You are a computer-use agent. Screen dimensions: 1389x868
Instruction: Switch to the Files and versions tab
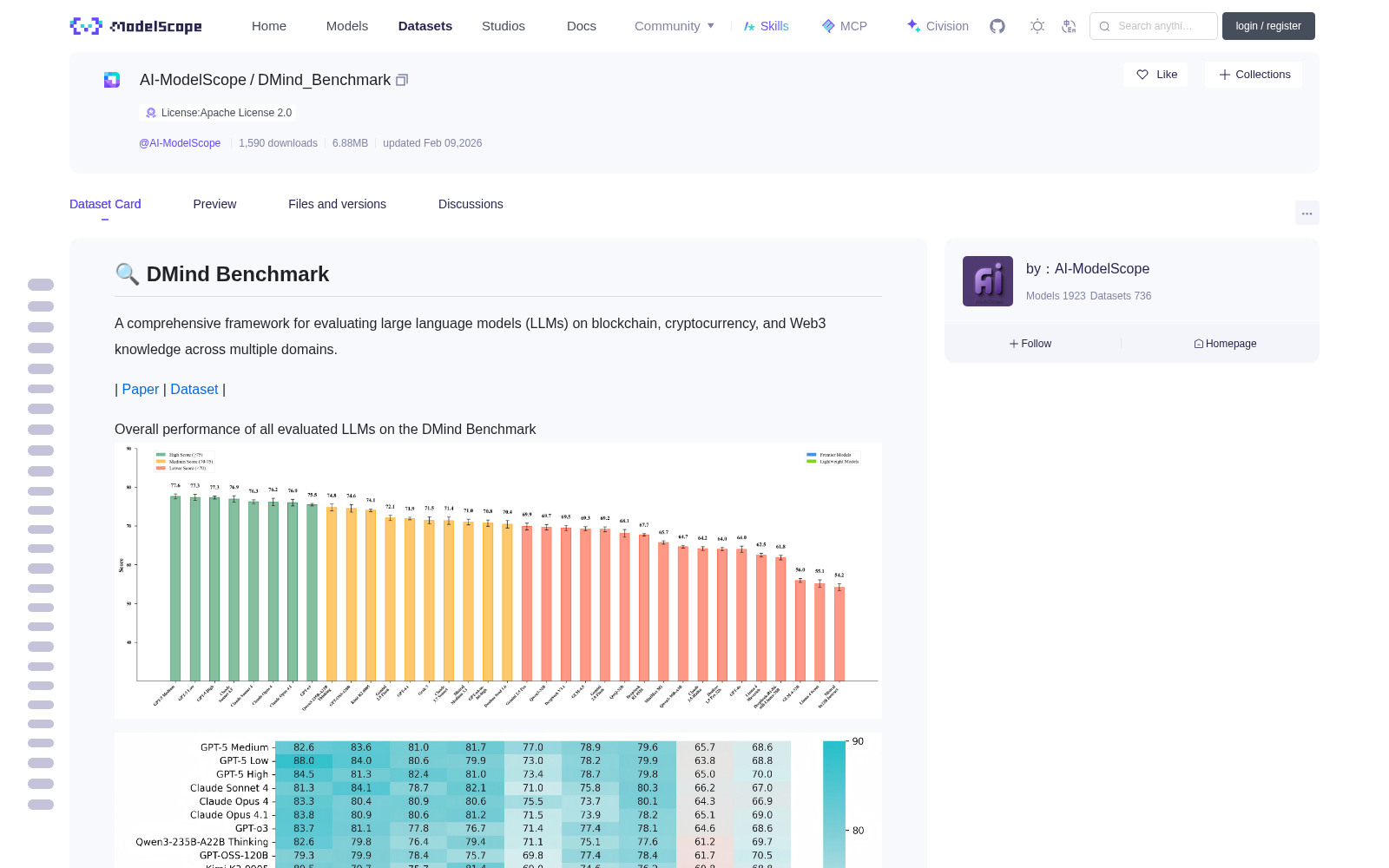pyautogui.click(x=337, y=204)
